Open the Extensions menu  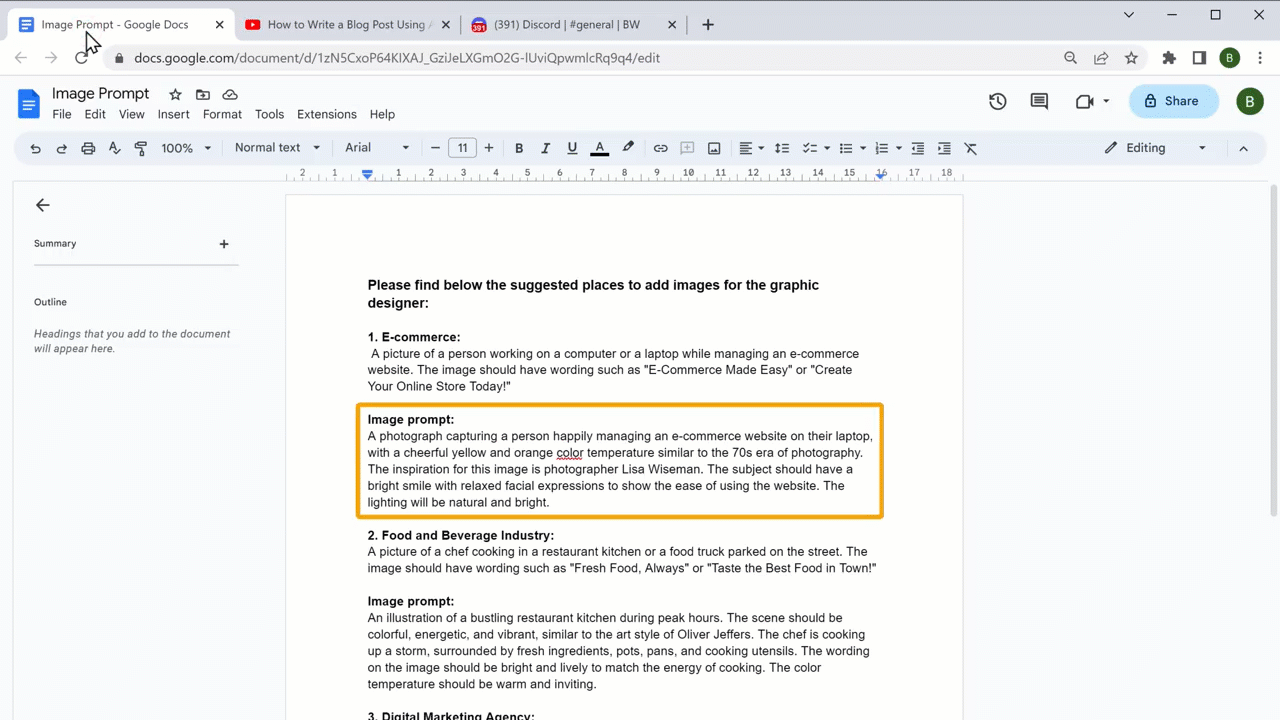pyautogui.click(x=327, y=114)
